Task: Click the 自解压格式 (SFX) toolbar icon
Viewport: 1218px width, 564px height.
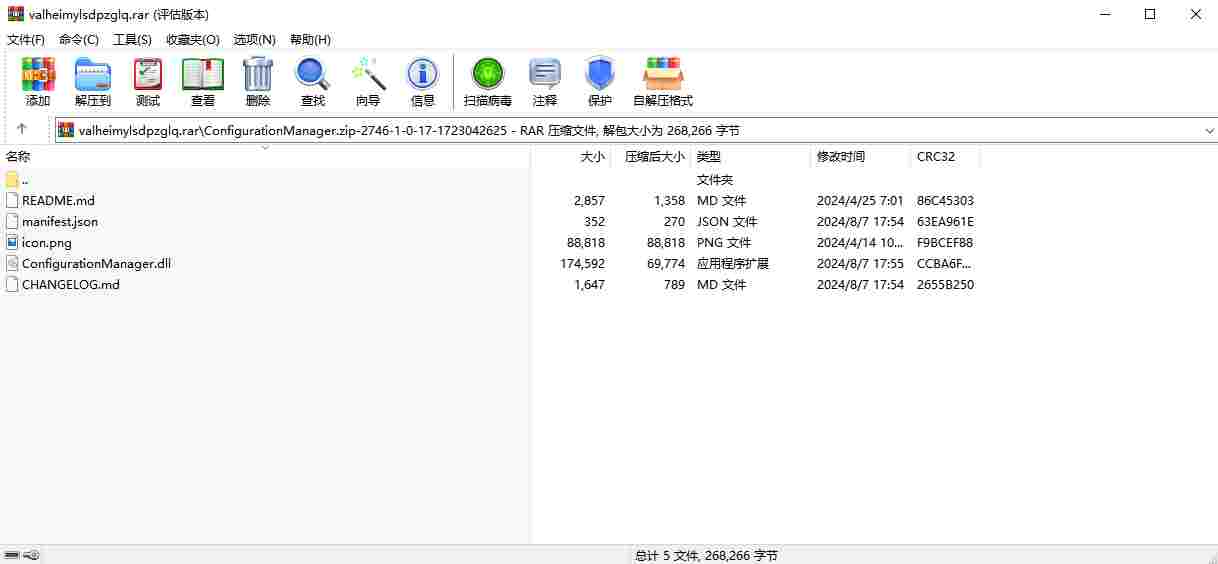Action: coord(663,74)
